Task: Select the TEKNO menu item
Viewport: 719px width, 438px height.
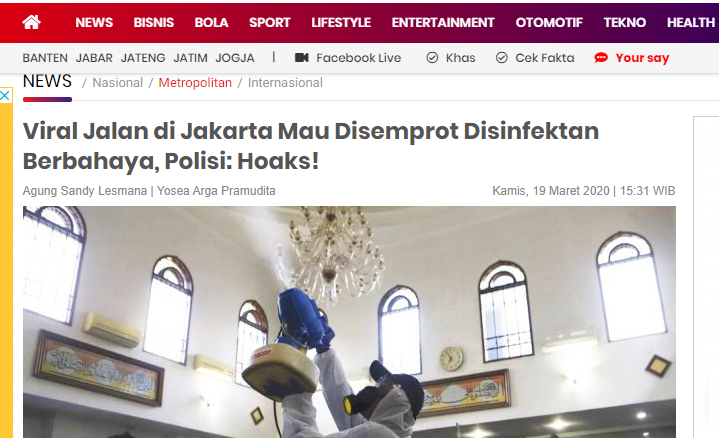Action: pyautogui.click(x=625, y=22)
